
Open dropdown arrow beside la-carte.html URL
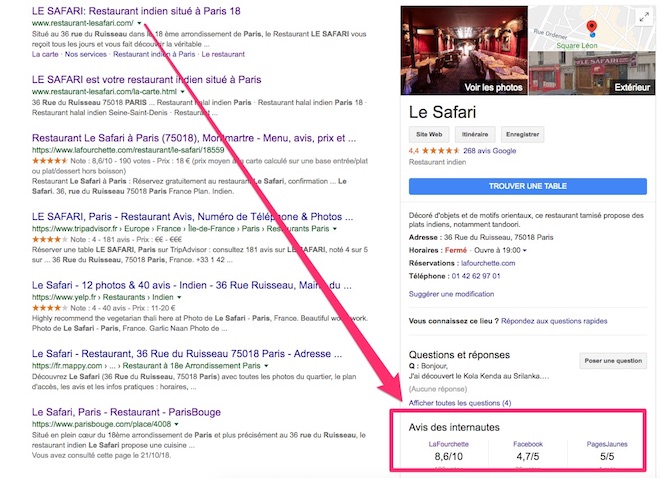pos(182,92)
